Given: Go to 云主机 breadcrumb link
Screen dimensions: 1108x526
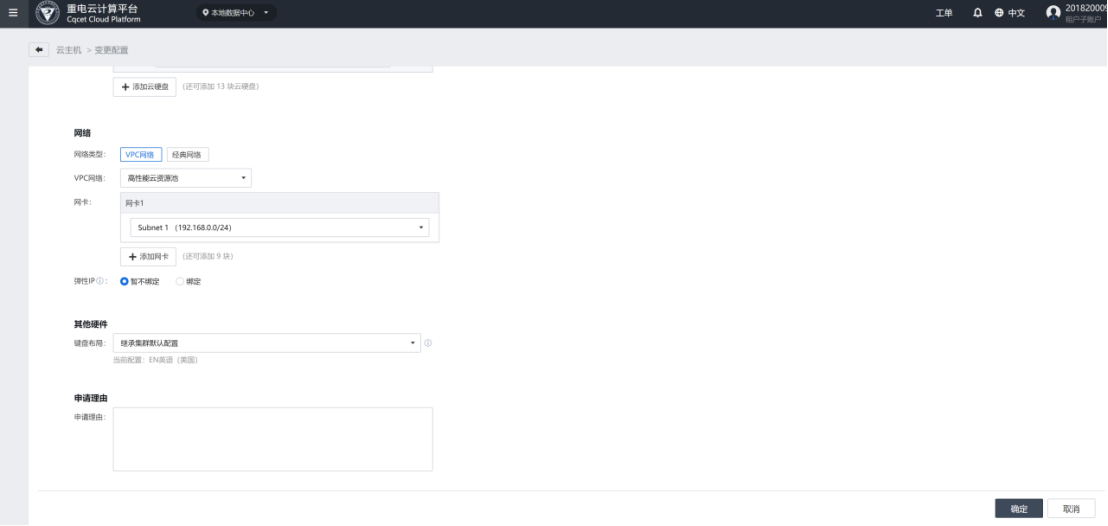Looking at the screenshot, I should (68, 50).
